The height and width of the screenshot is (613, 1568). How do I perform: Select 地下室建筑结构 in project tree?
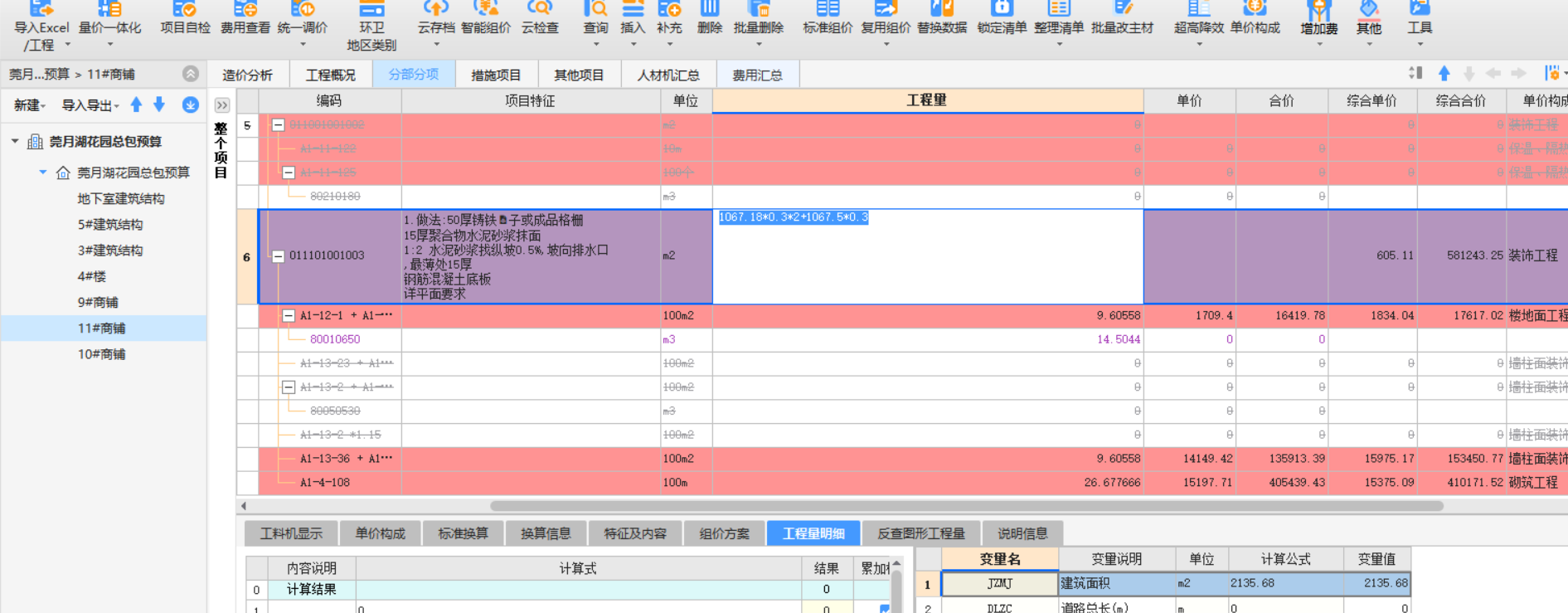121,198
